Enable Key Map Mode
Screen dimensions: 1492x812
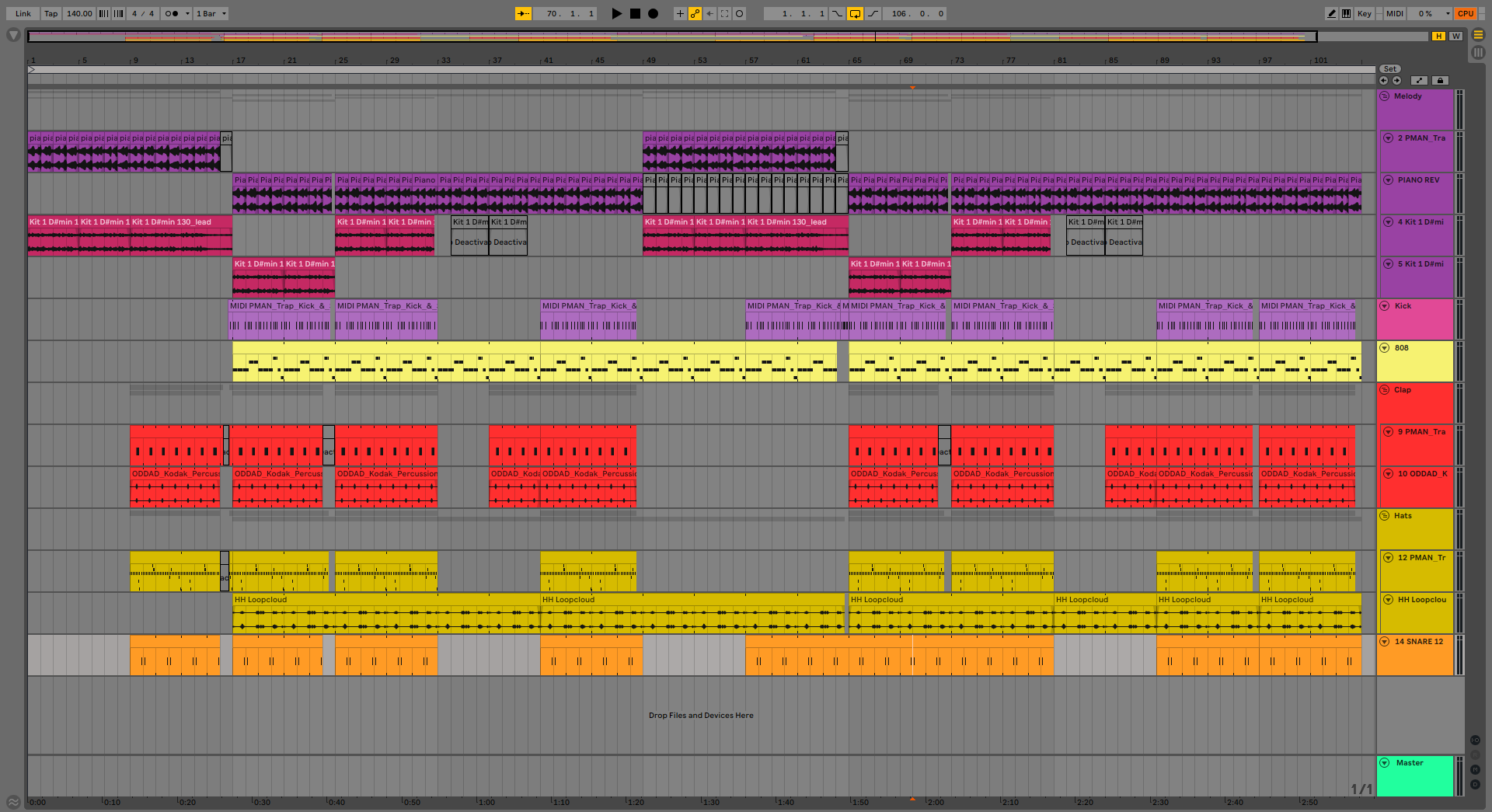[x=1364, y=13]
